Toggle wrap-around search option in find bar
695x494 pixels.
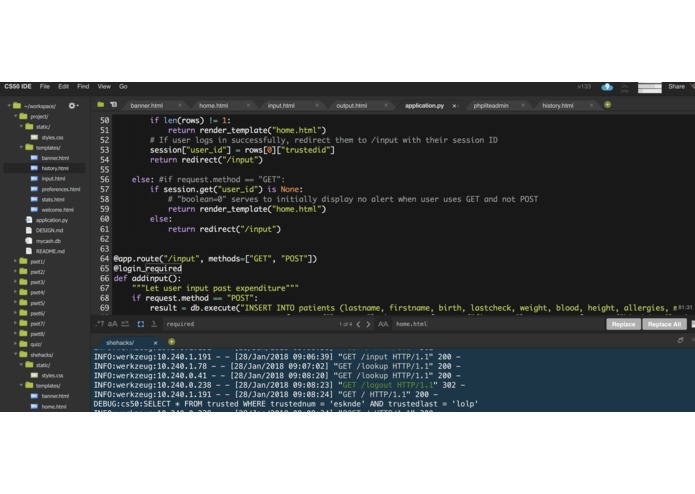point(154,324)
